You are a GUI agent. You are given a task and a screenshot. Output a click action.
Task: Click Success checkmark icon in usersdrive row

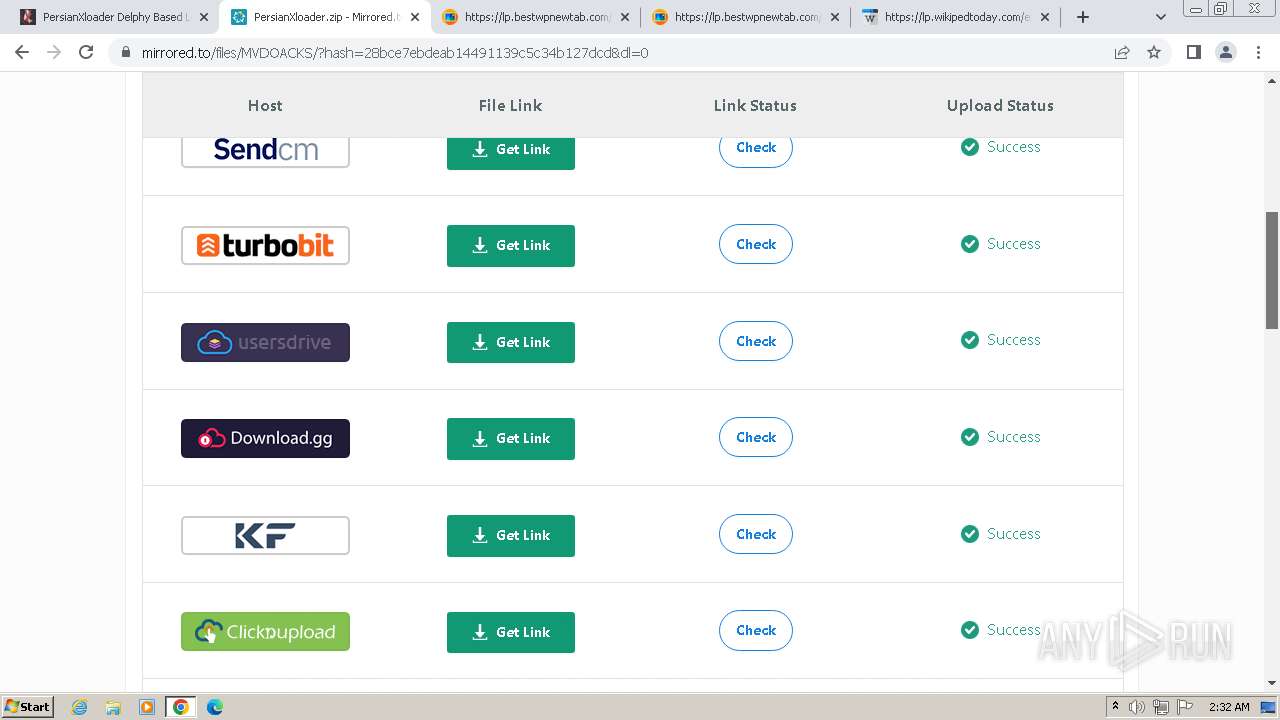click(x=970, y=340)
